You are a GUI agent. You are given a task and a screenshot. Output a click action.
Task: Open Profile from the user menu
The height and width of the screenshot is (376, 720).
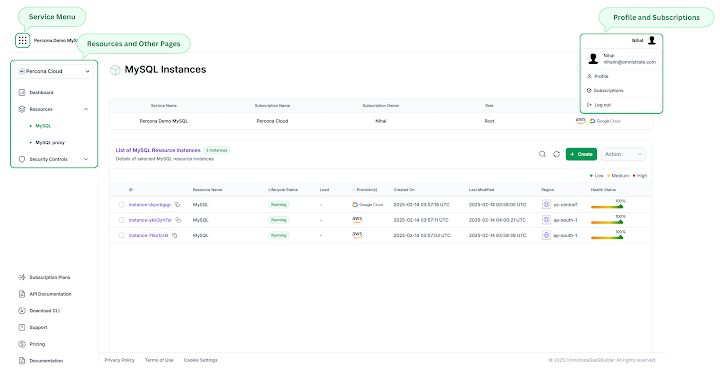[x=601, y=76]
